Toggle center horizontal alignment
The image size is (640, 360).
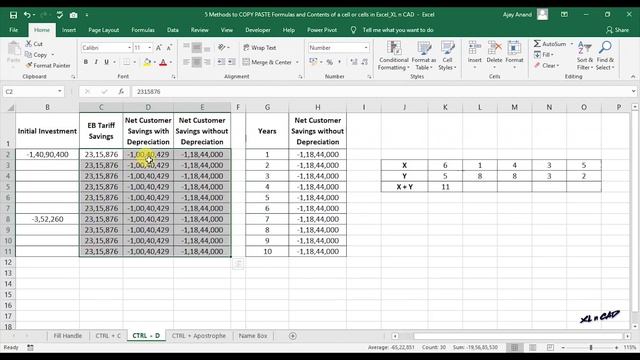[197, 62]
